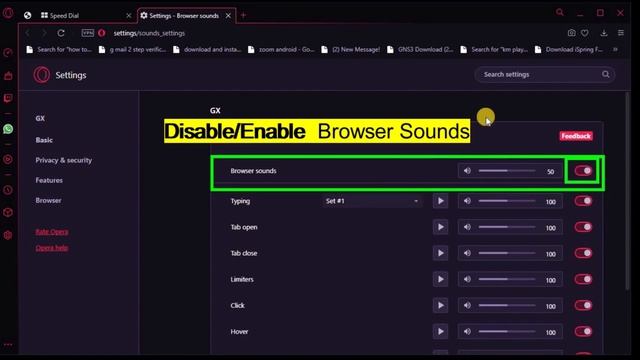
Task: Toggle the Limiters sound switch
Action: click(x=583, y=279)
